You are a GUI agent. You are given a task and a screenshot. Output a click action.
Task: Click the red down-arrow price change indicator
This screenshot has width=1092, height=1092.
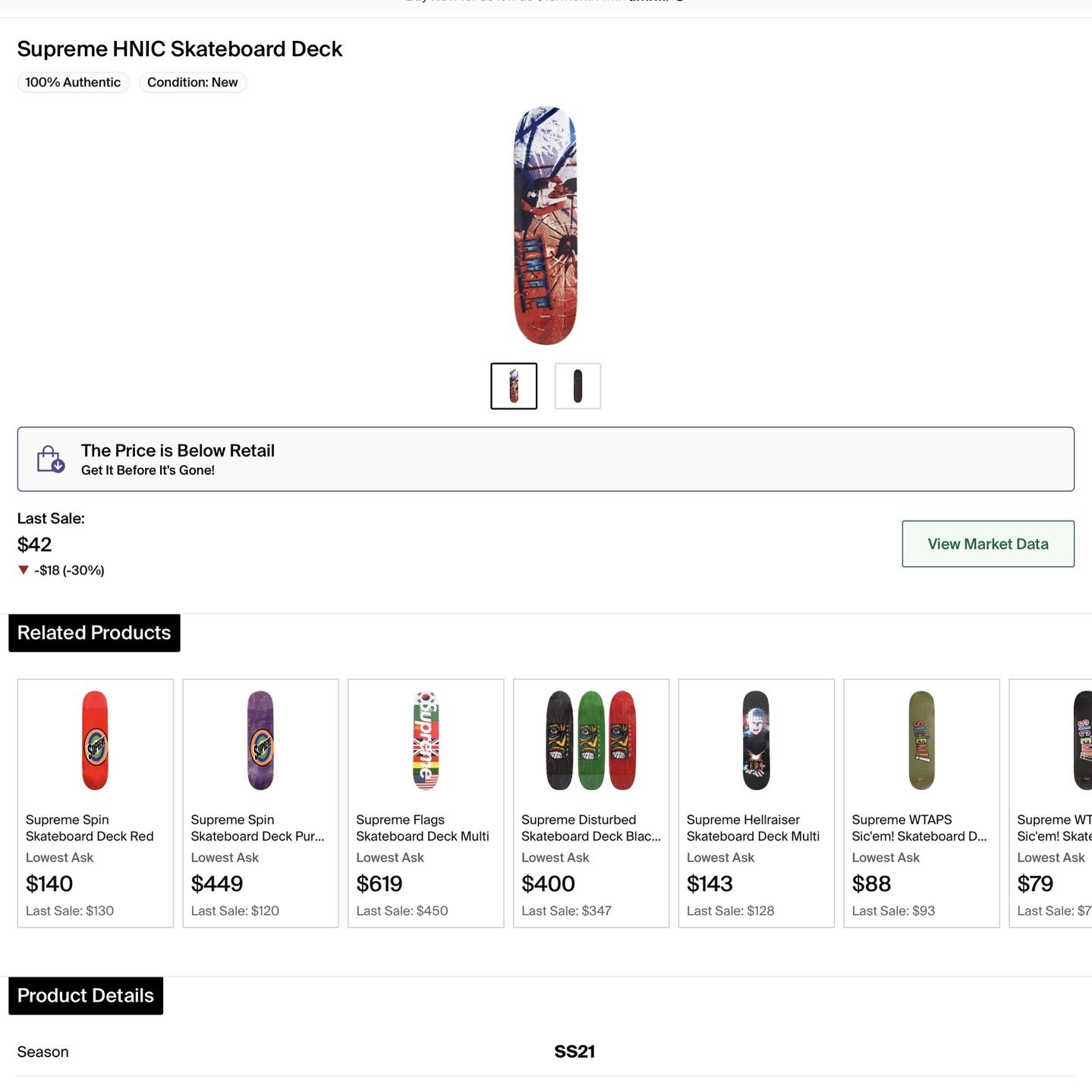(x=24, y=570)
